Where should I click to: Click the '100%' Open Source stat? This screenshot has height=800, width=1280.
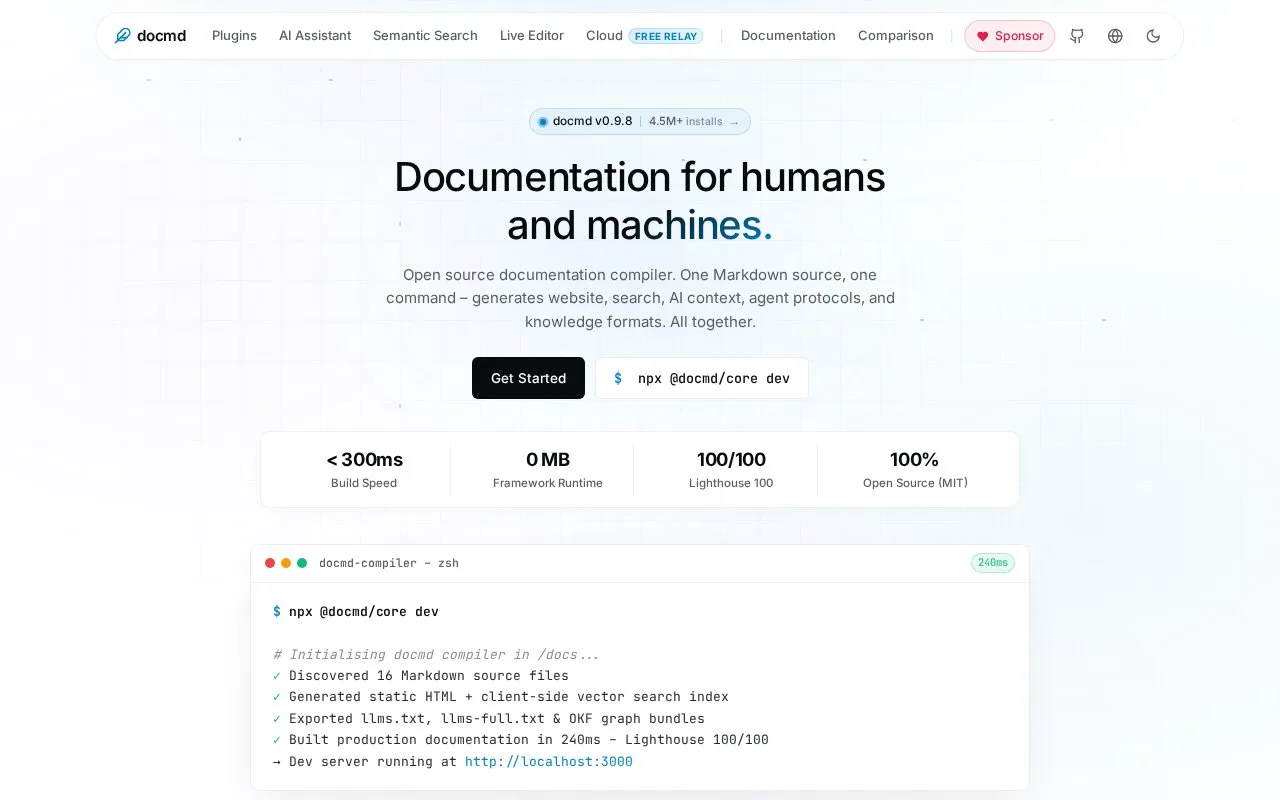[915, 470]
